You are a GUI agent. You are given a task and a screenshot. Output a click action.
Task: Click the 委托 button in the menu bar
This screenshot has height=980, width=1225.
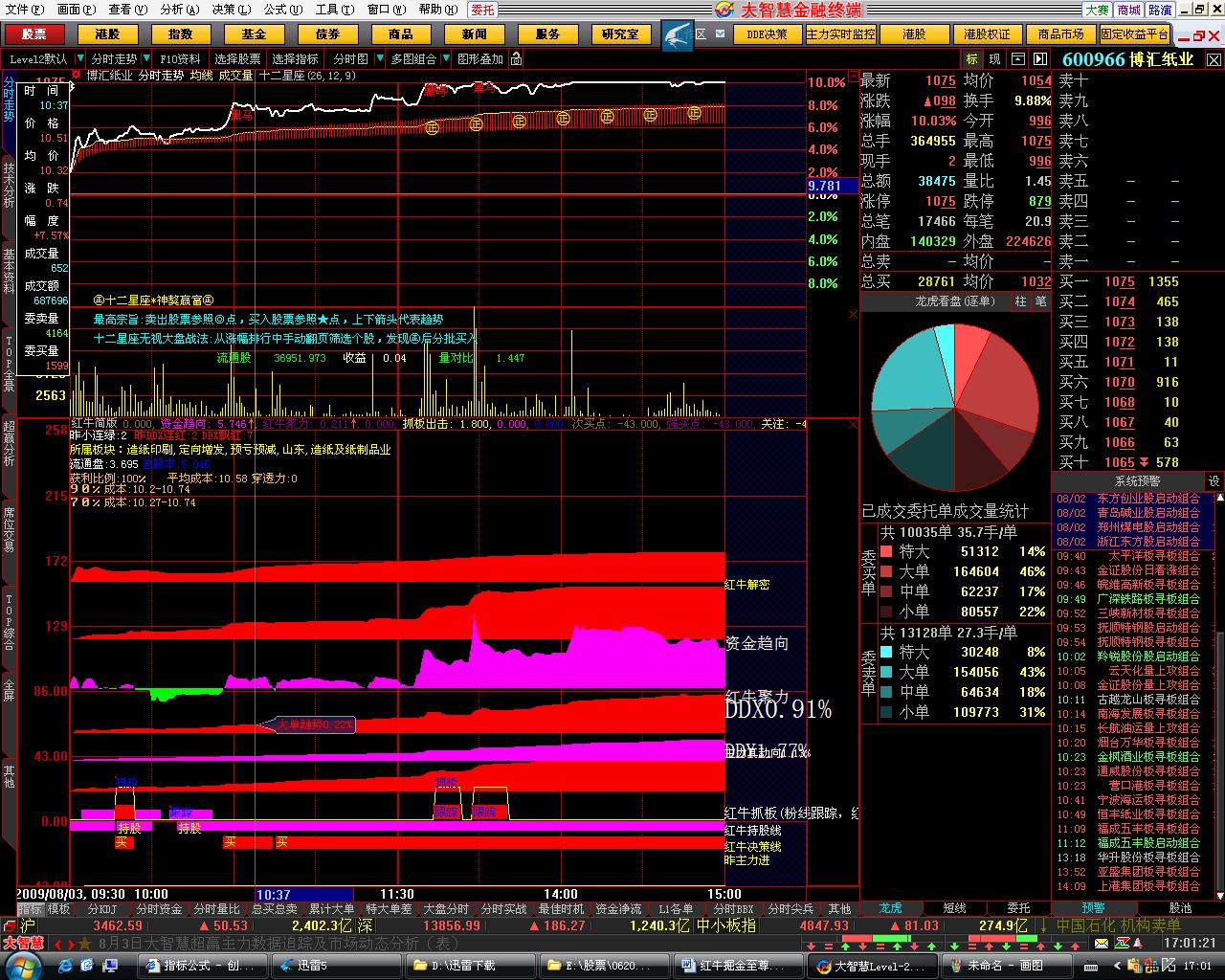pyautogui.click(x=483, y=10)
